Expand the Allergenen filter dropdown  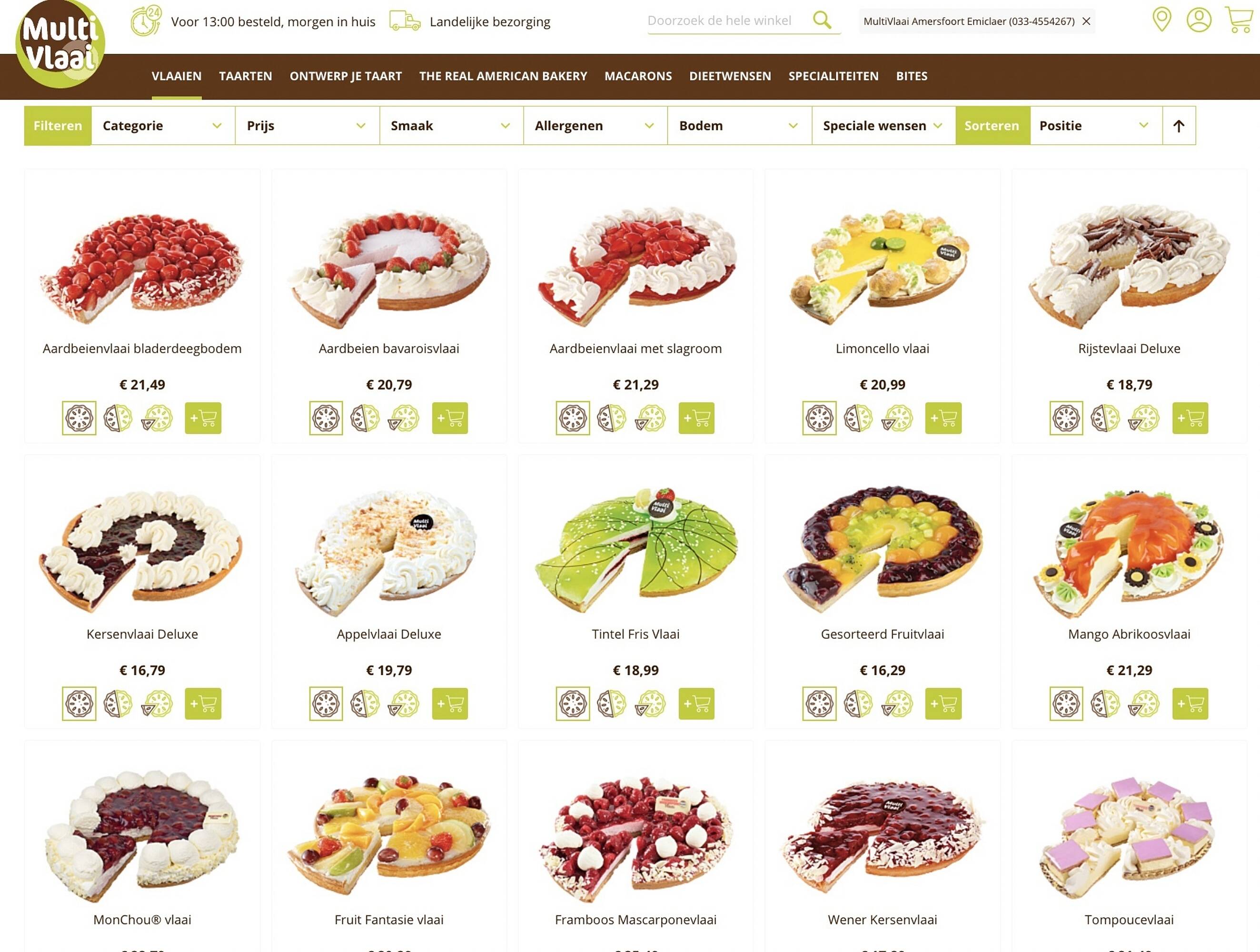pos(595,126)
